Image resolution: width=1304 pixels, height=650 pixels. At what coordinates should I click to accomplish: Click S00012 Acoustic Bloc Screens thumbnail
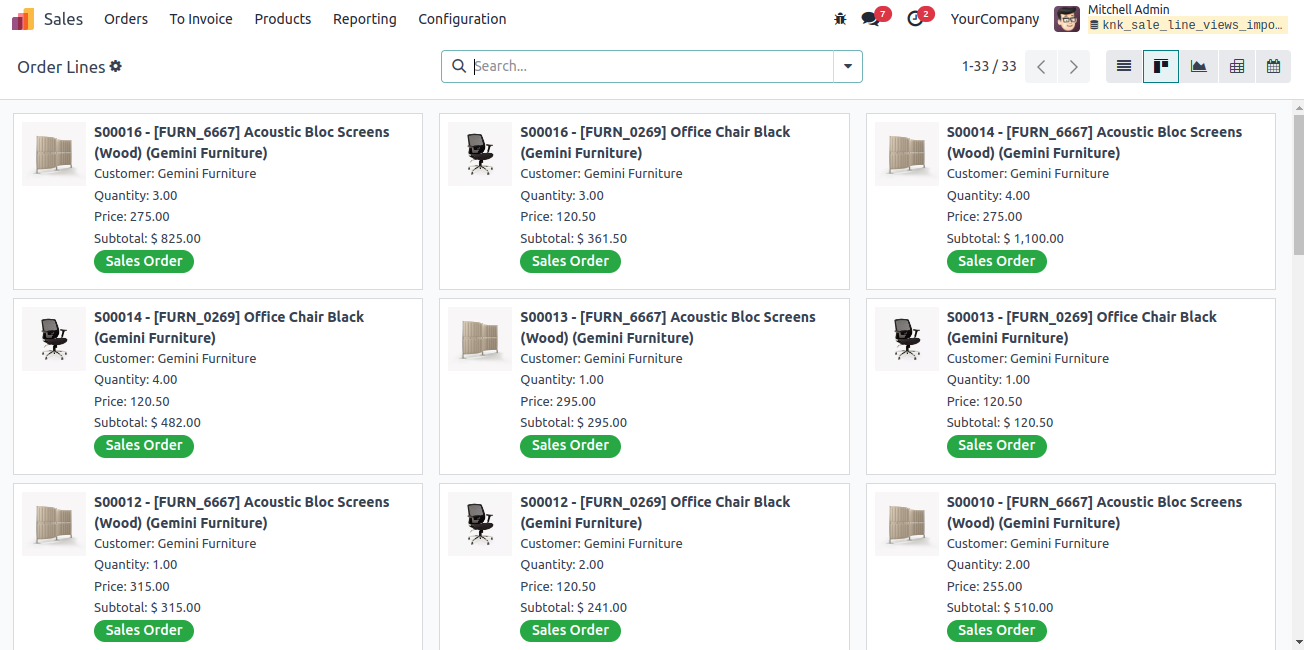click(54, 524)
